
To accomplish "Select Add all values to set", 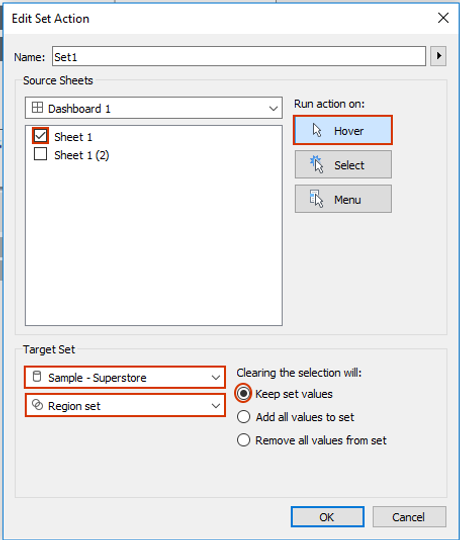I will pos(243,417).
